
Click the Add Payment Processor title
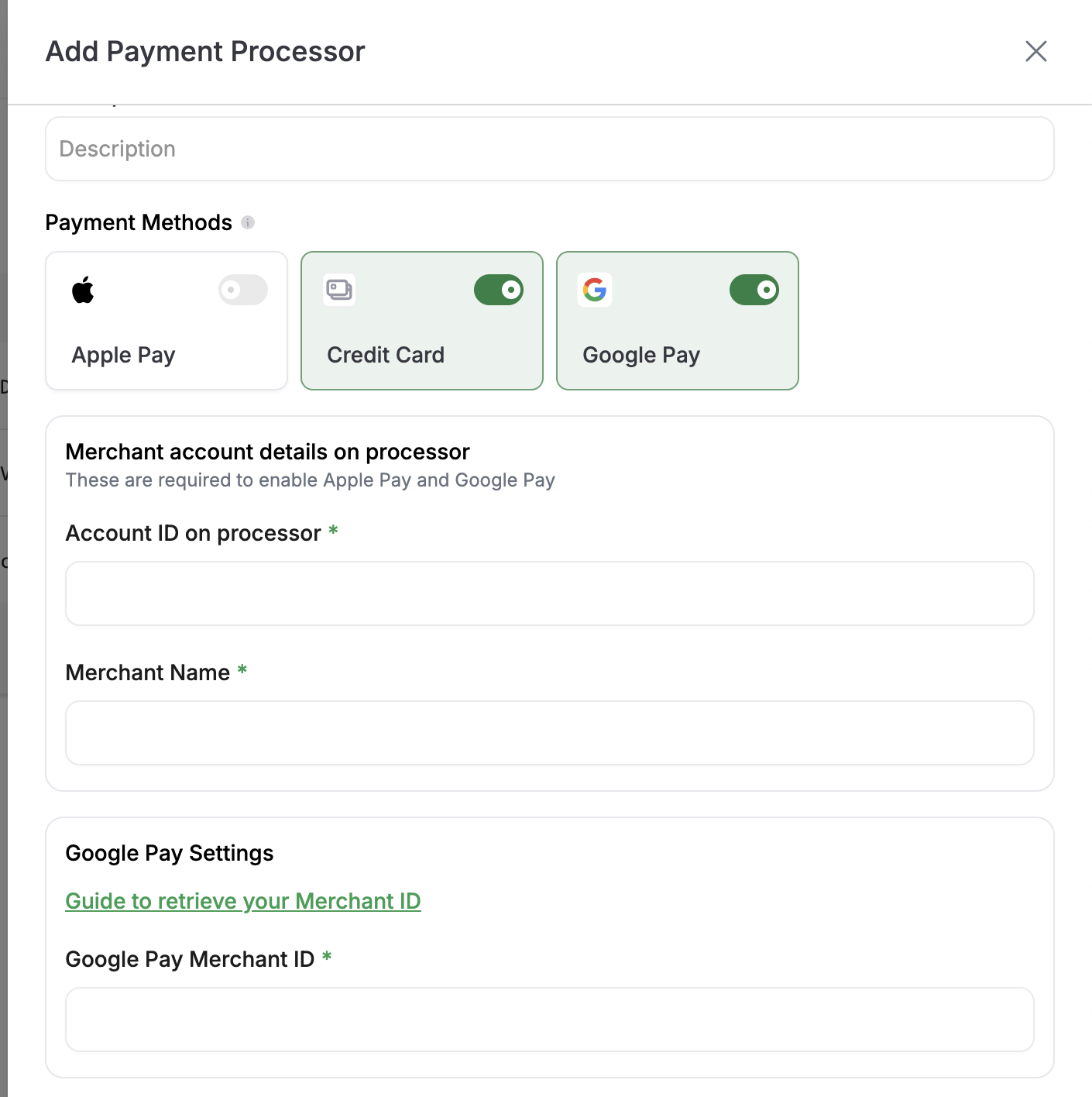(x=205, y=52)
